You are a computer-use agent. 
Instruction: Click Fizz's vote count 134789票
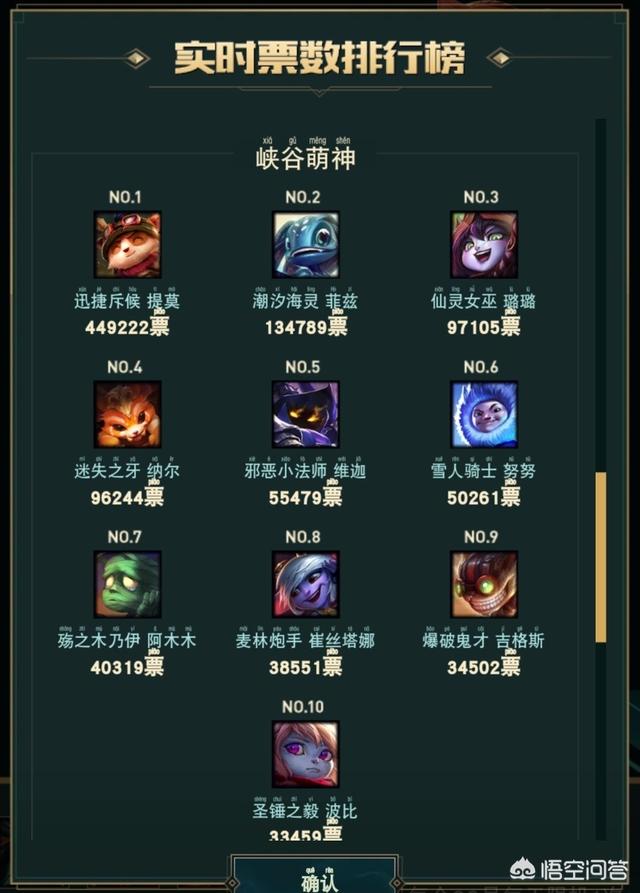[306, 327]
